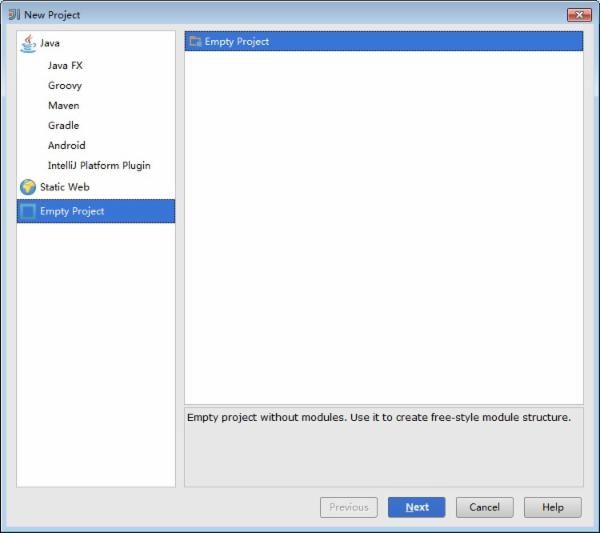Image resolution: width=600 pixels, height=533 pixels.
Task: Select Java FX in the list
Action: click(96, 65)
